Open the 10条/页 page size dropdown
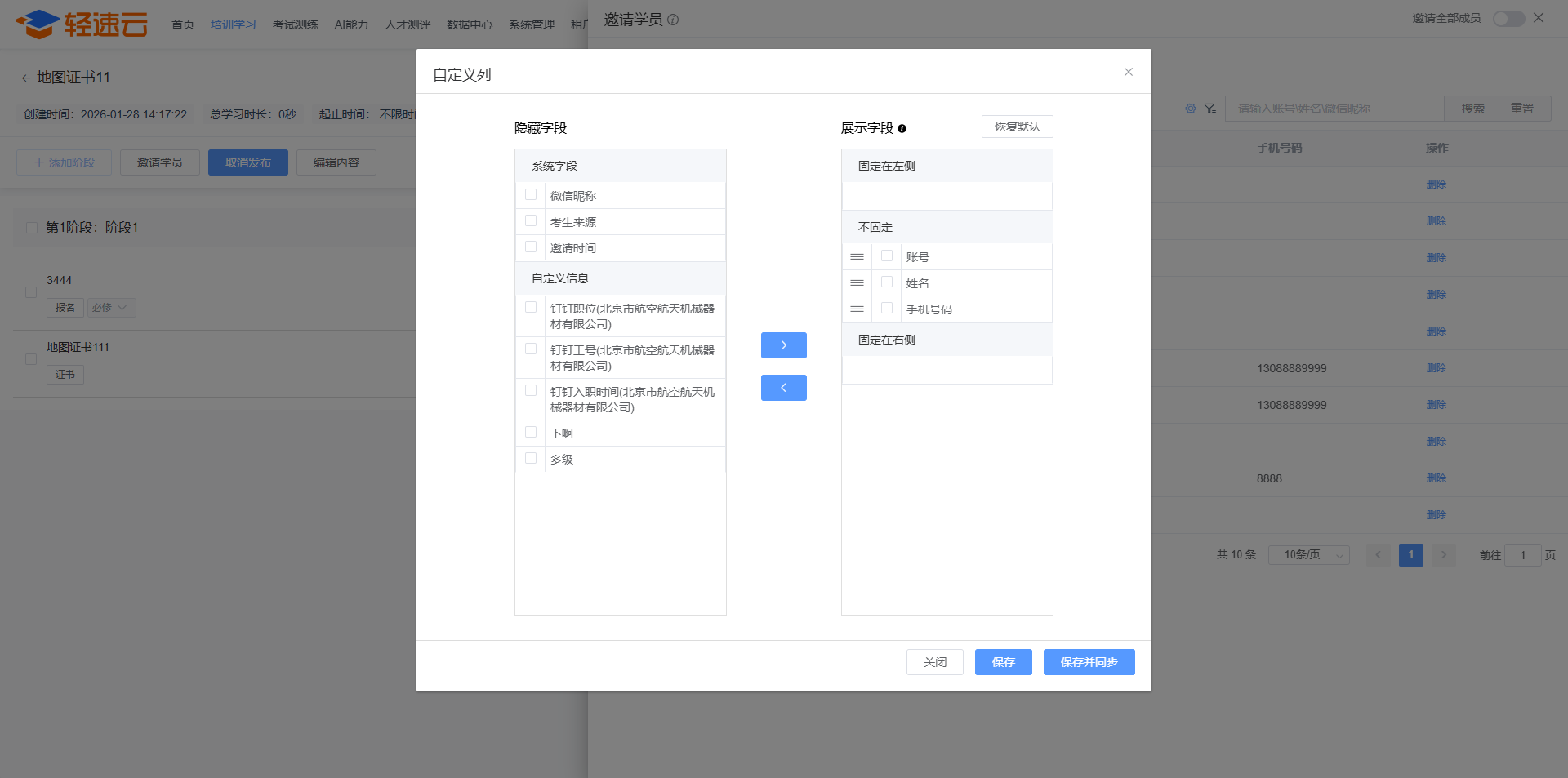The image size is (1568, 778). pos(1308,555)
